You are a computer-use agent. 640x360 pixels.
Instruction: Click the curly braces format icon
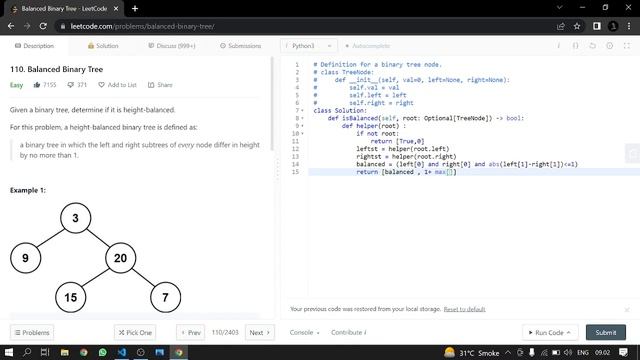575,46
